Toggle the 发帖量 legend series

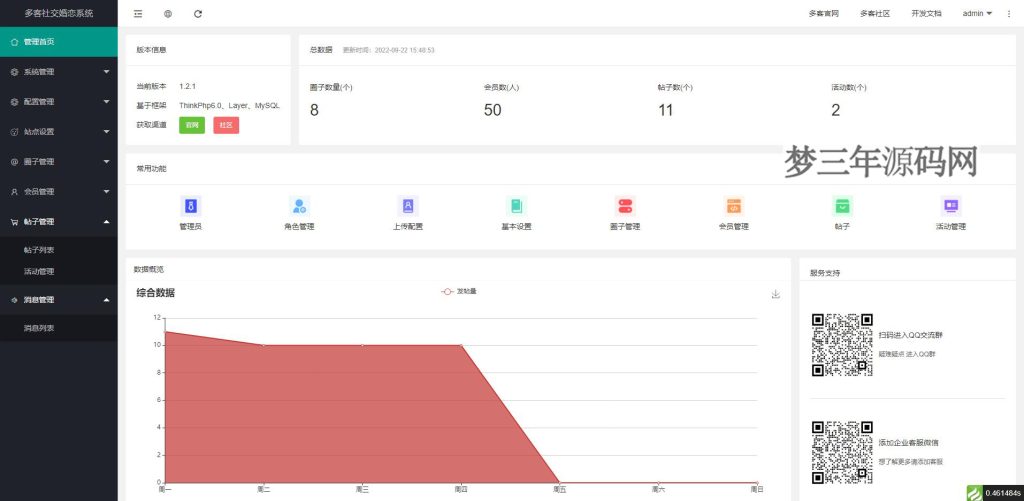459,291
